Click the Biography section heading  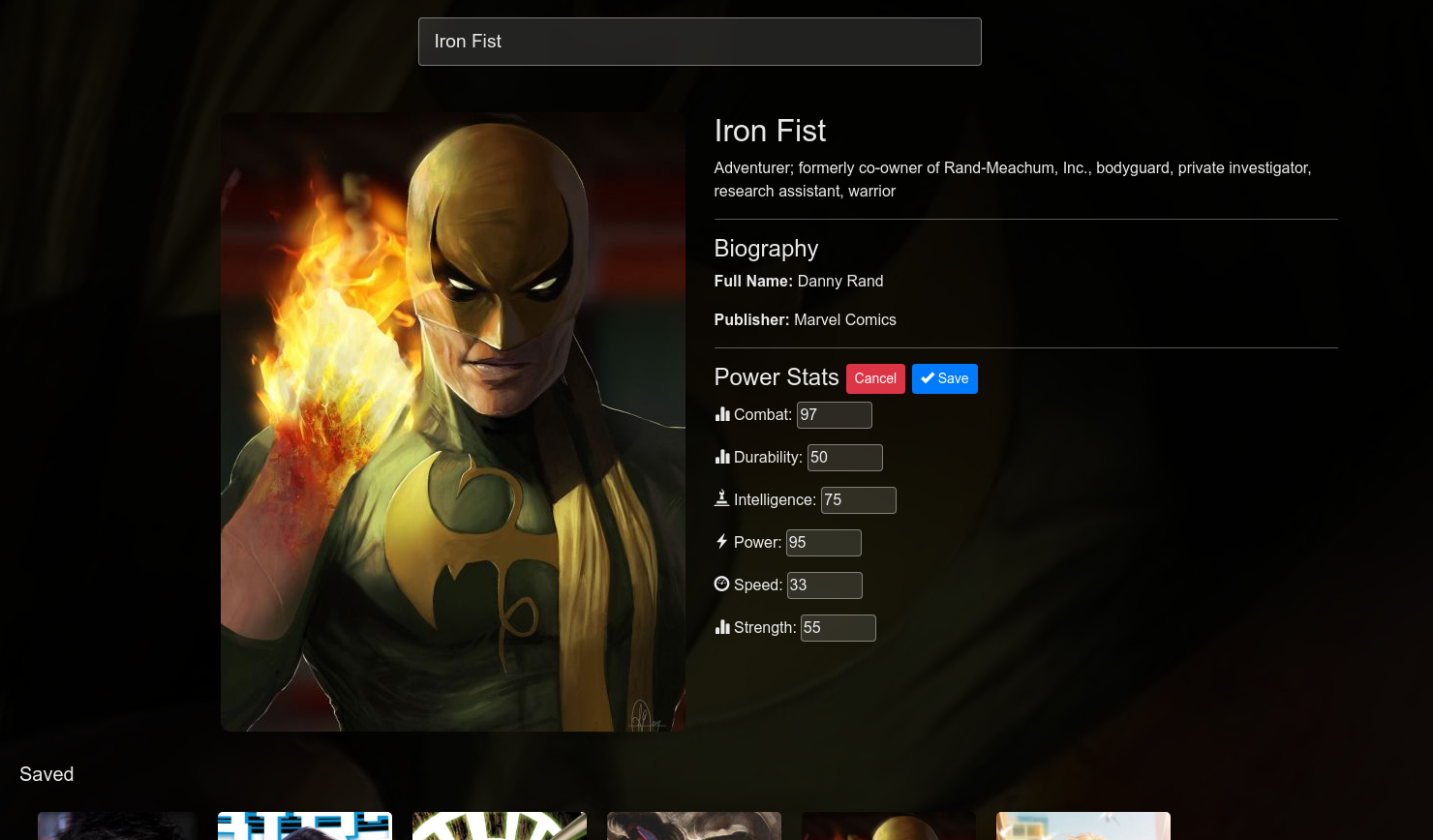point(766,249)
